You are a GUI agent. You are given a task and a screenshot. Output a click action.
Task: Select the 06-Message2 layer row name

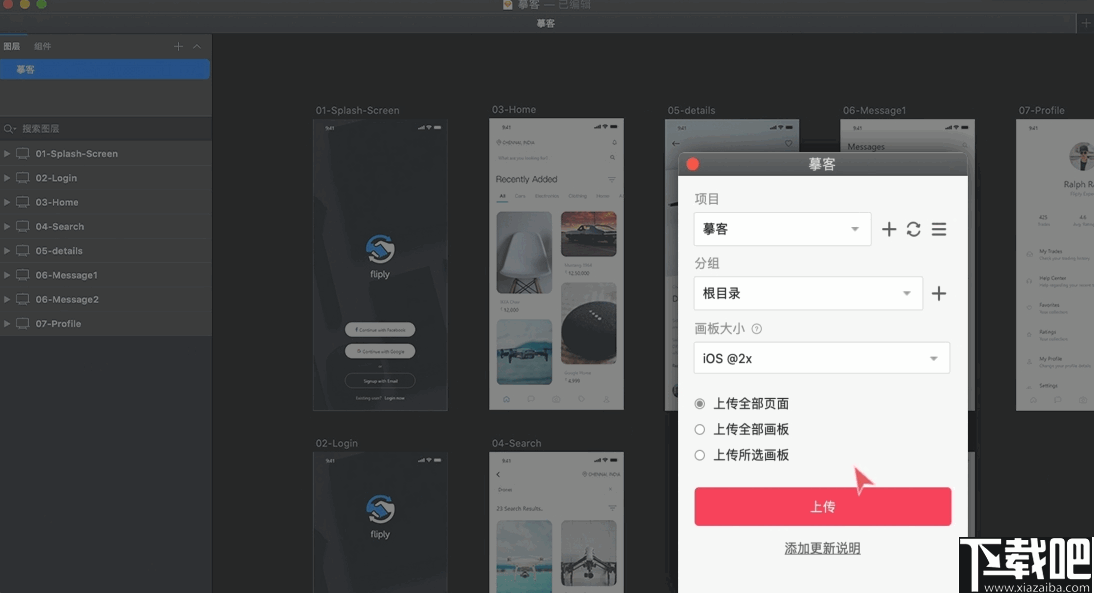click(x=67, y=299)
